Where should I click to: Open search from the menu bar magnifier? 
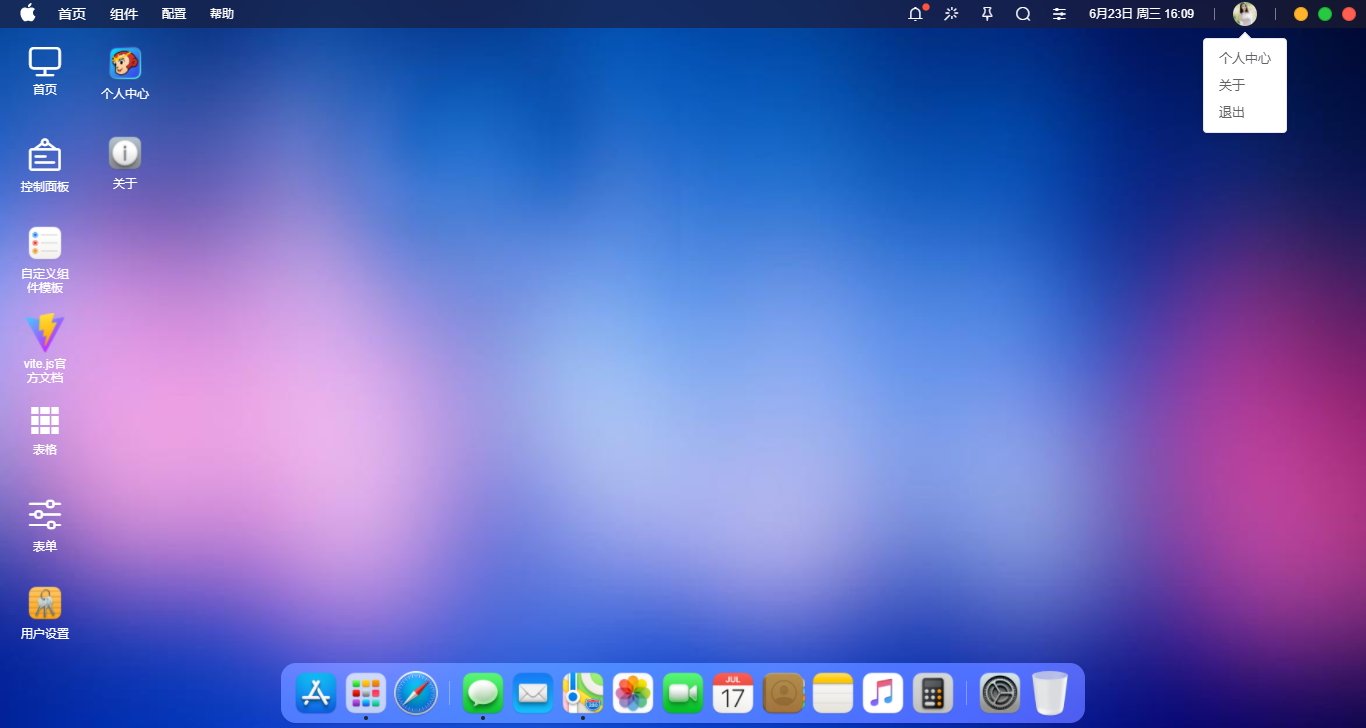click(x=1022, y=14)
